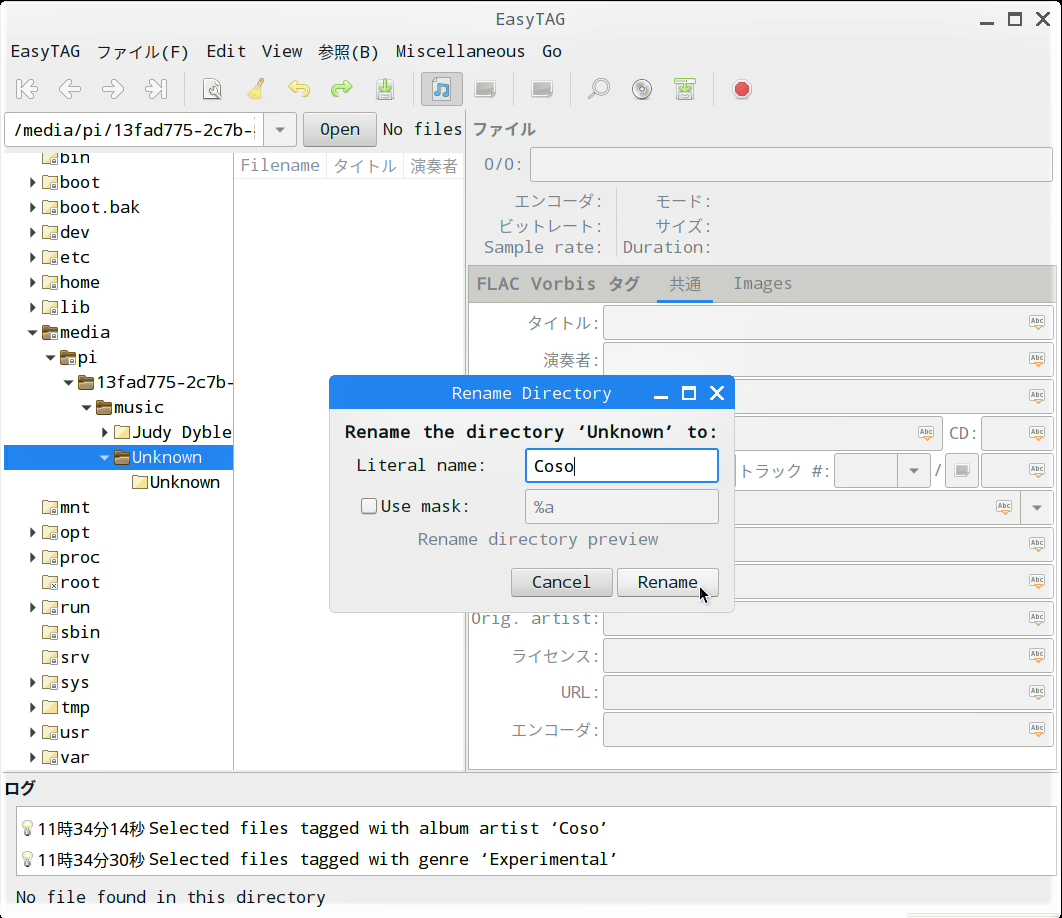Open the View menu

(282, 51)
